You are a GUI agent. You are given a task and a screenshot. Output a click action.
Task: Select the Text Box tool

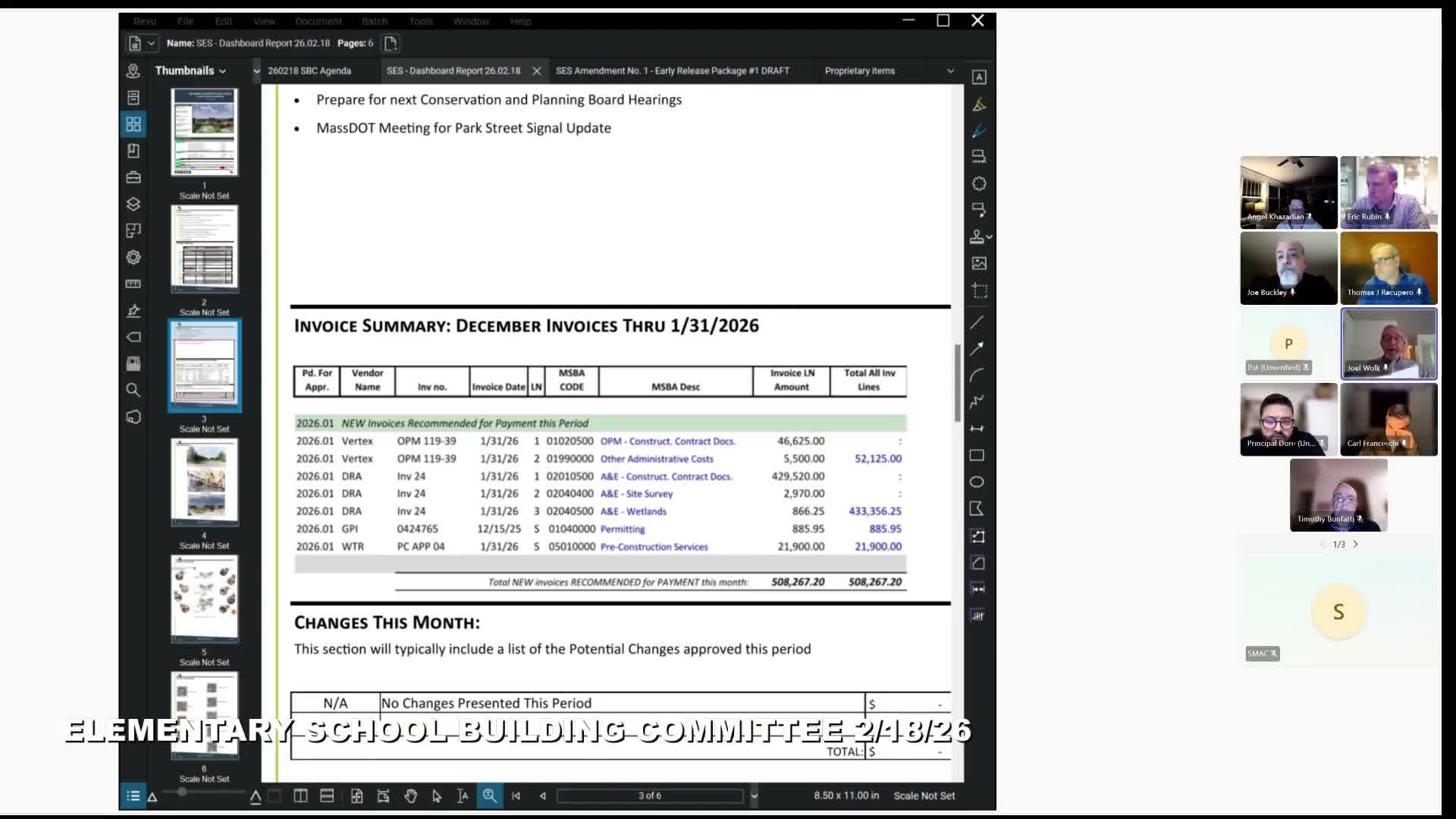(x=979, y=77)
